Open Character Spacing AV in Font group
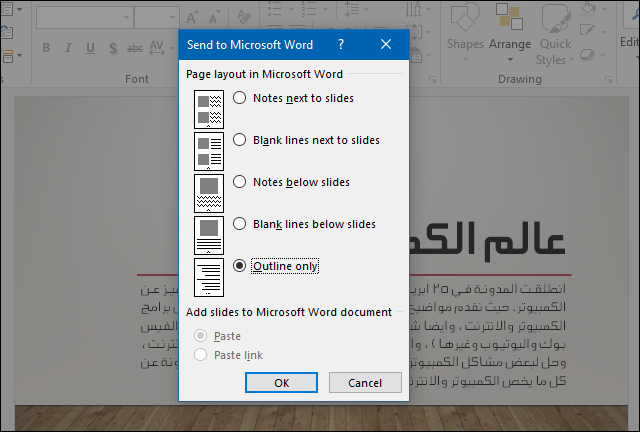This screenshot has height=432, width=640. tap(160, 48)
